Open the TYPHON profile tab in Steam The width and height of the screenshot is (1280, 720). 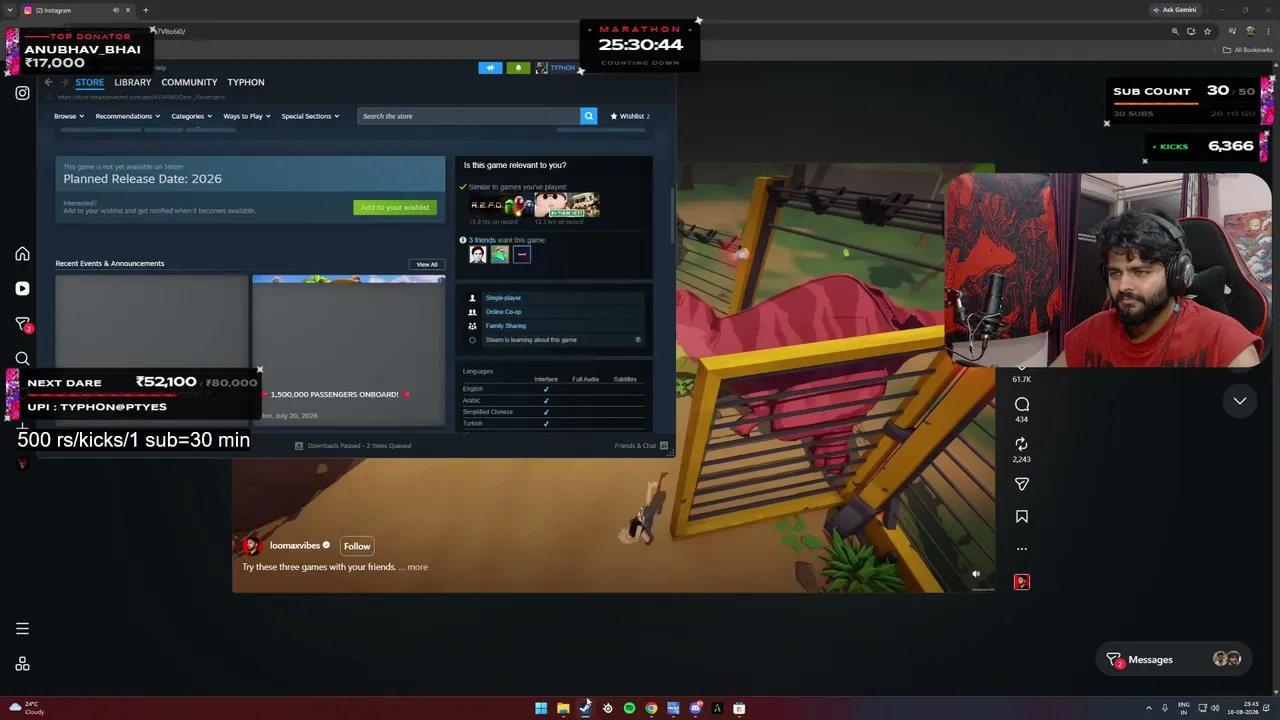pyautogui.click(x=246, y=82)
